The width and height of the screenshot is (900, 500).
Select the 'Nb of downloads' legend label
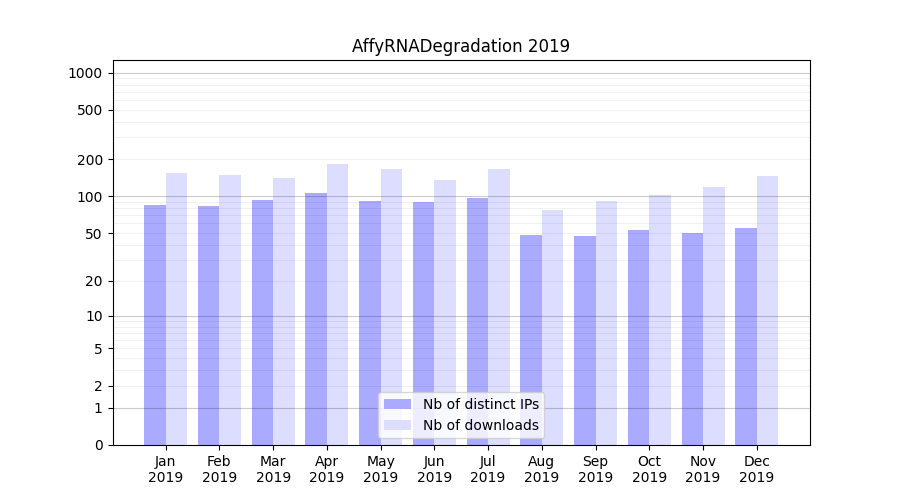[480, 425]
